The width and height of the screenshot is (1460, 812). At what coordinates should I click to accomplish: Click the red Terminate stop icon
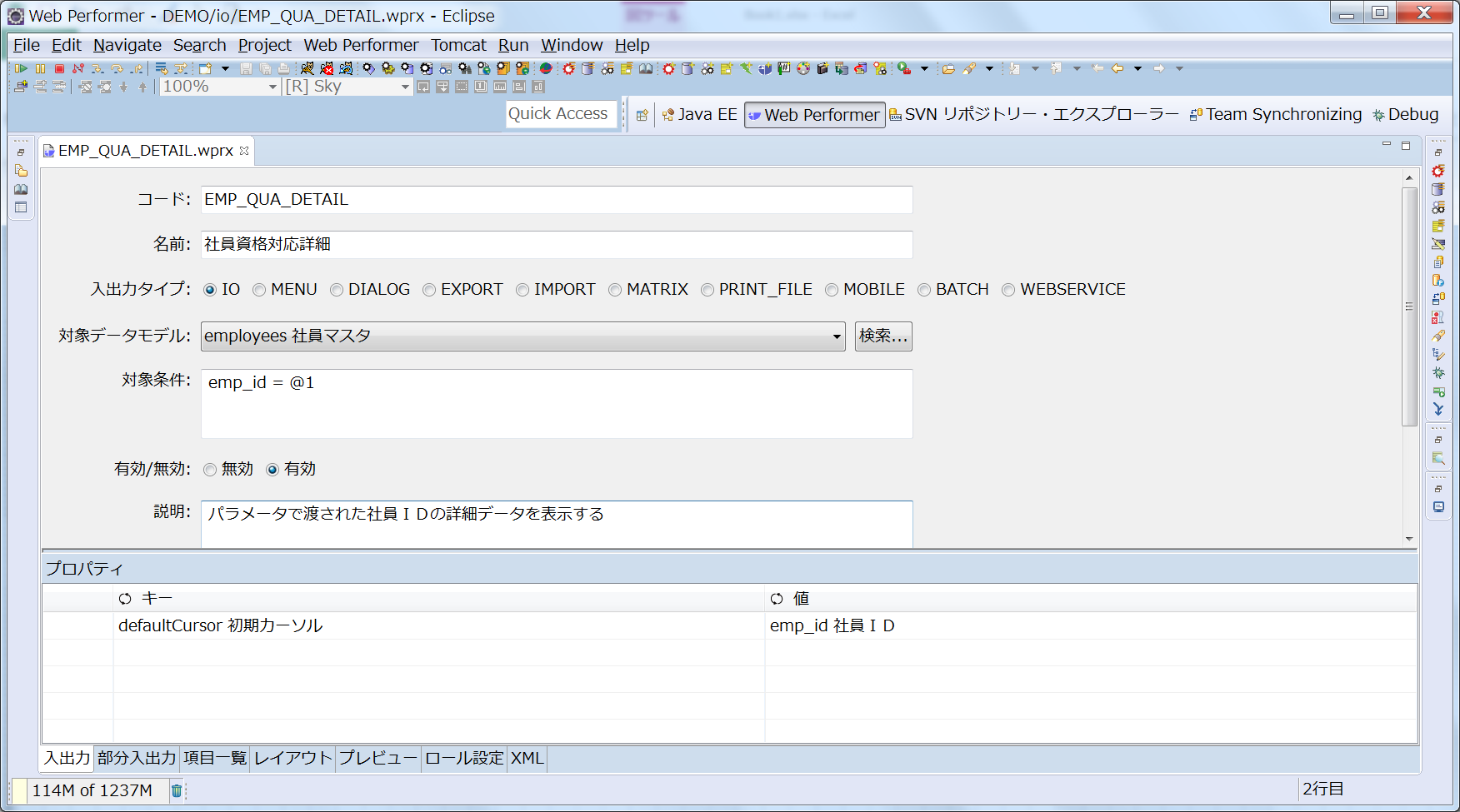tap(59, 68)
